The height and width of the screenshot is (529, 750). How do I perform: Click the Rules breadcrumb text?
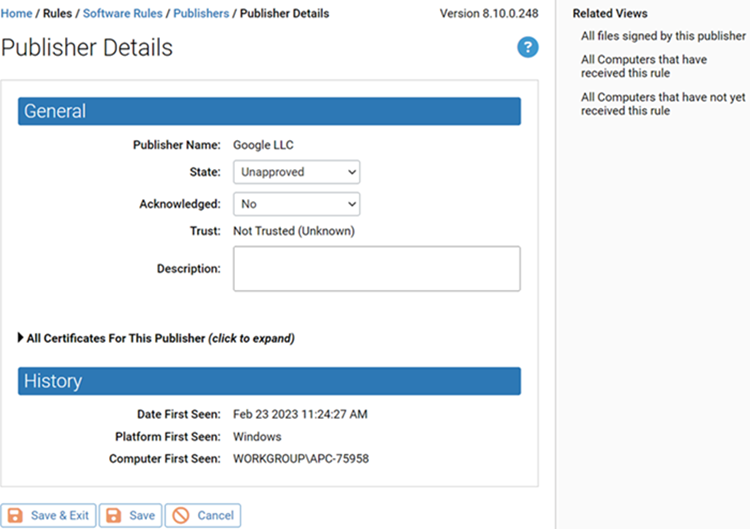(x=57, y=13)
